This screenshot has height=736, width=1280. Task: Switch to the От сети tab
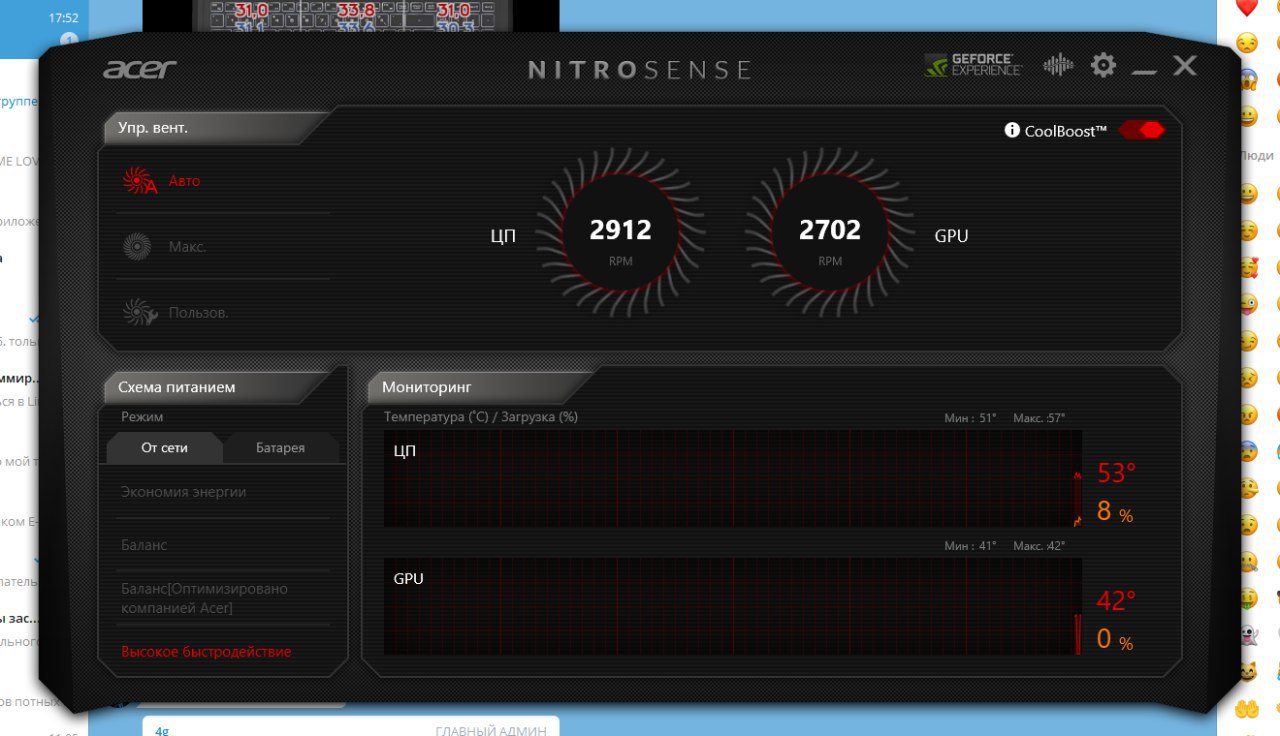click(165, 448)
